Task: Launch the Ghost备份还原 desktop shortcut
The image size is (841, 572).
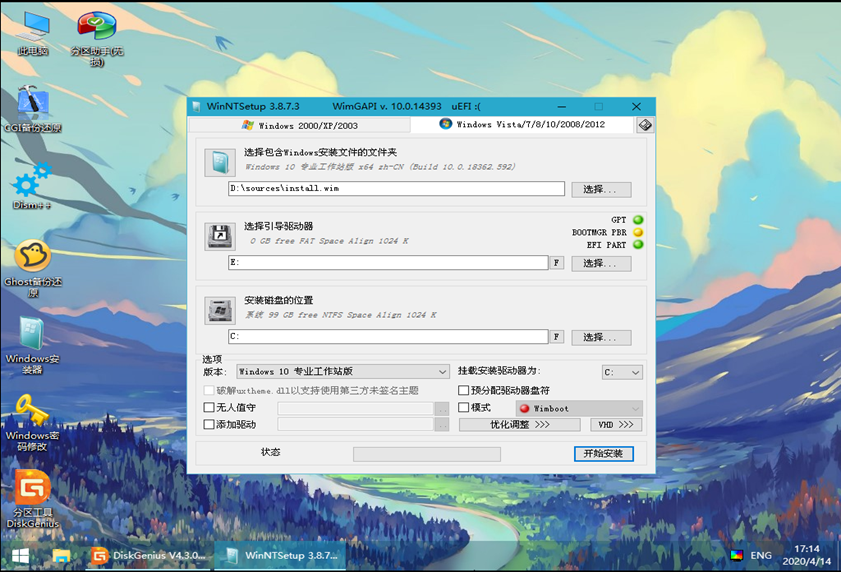Action: click(x=33, y=269)
